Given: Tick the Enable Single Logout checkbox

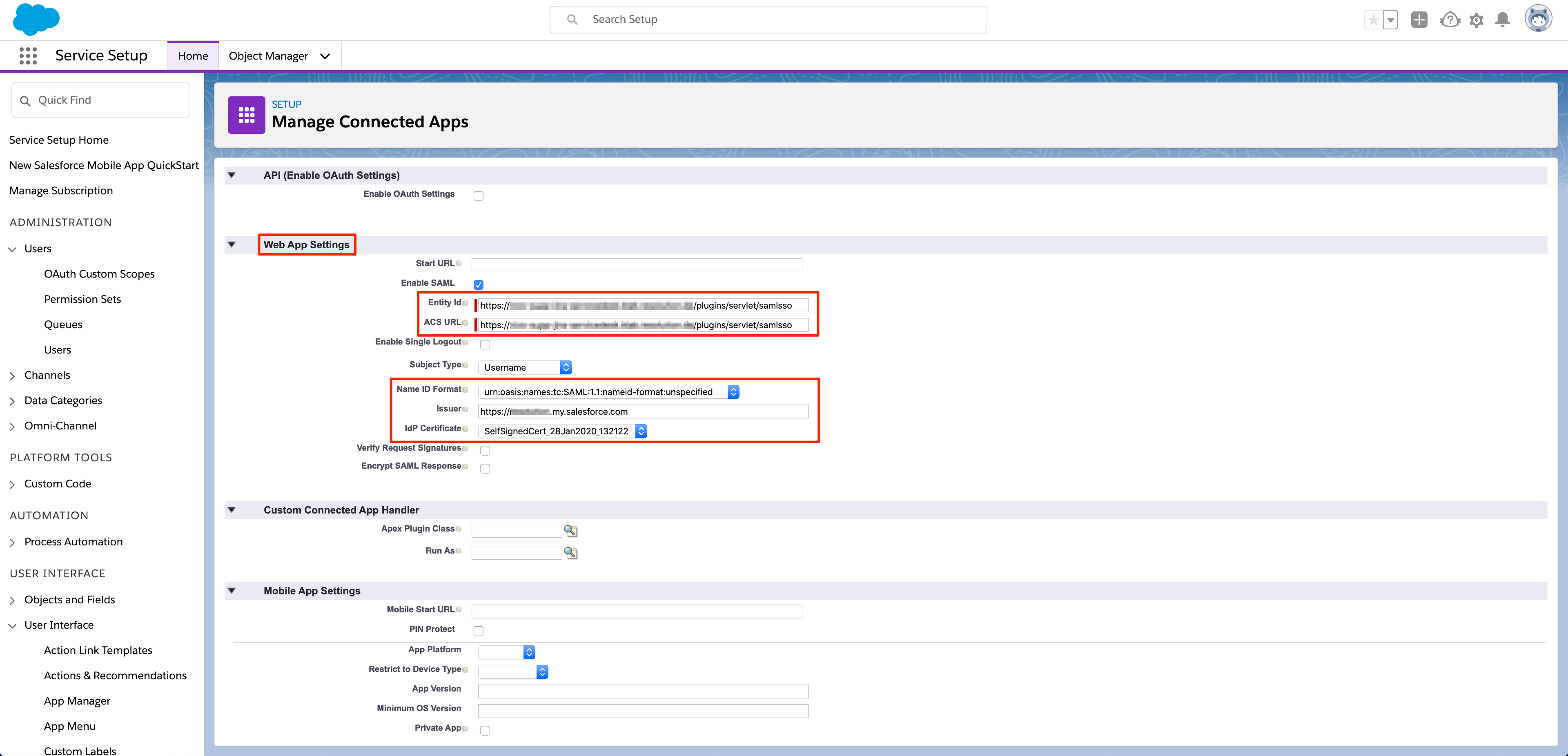Looking at the screenshot, I should point(485,344).
